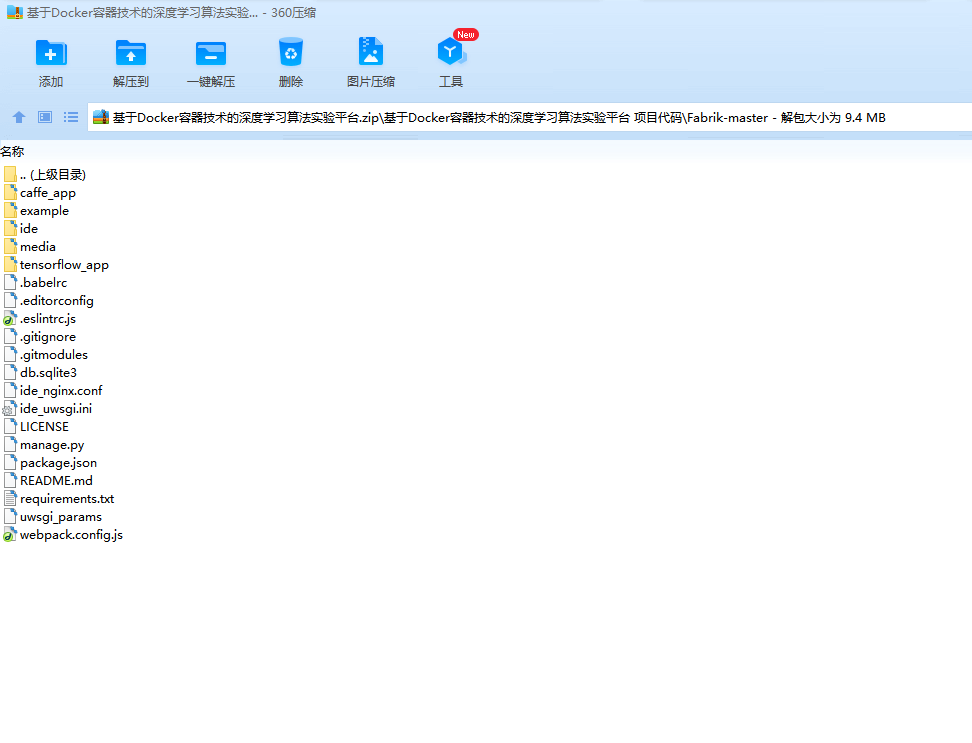Image resolution: width=972 pixels, height=743 pixels.
Task: Click the .editorconfig file icon
Action: tap(10, 300)
